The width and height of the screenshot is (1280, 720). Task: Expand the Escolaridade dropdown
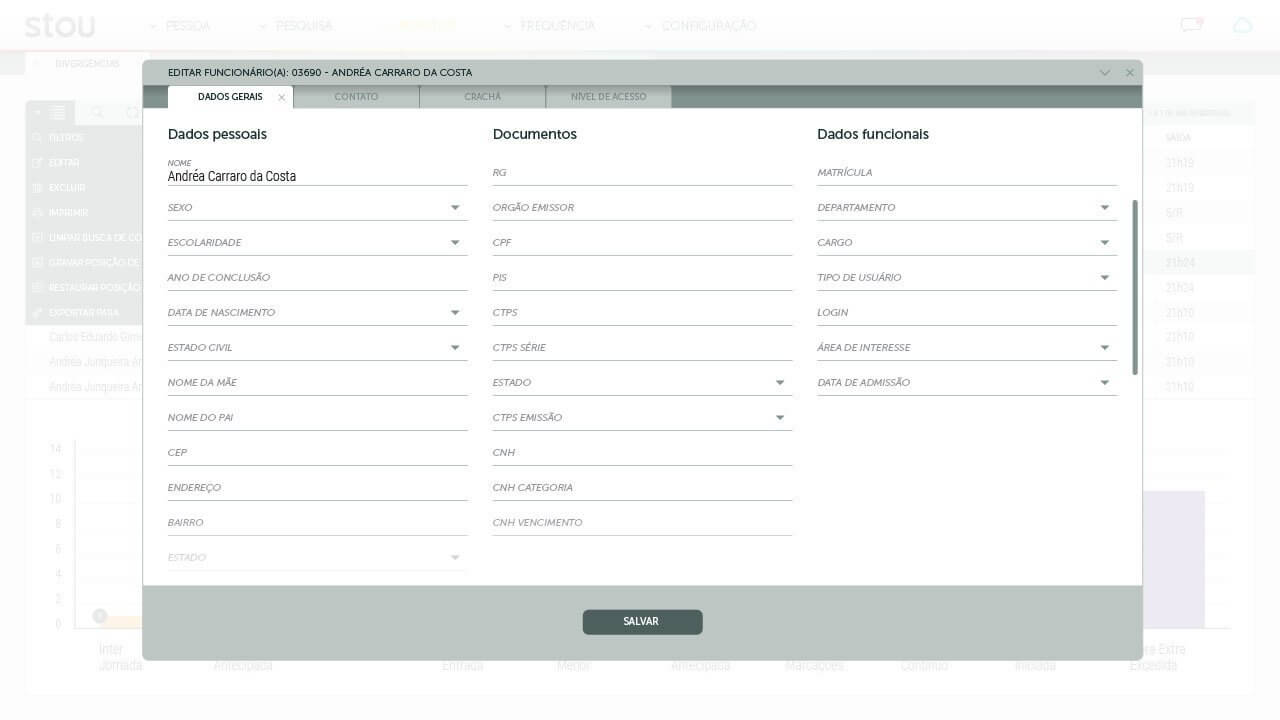click(x=455, y=243)
